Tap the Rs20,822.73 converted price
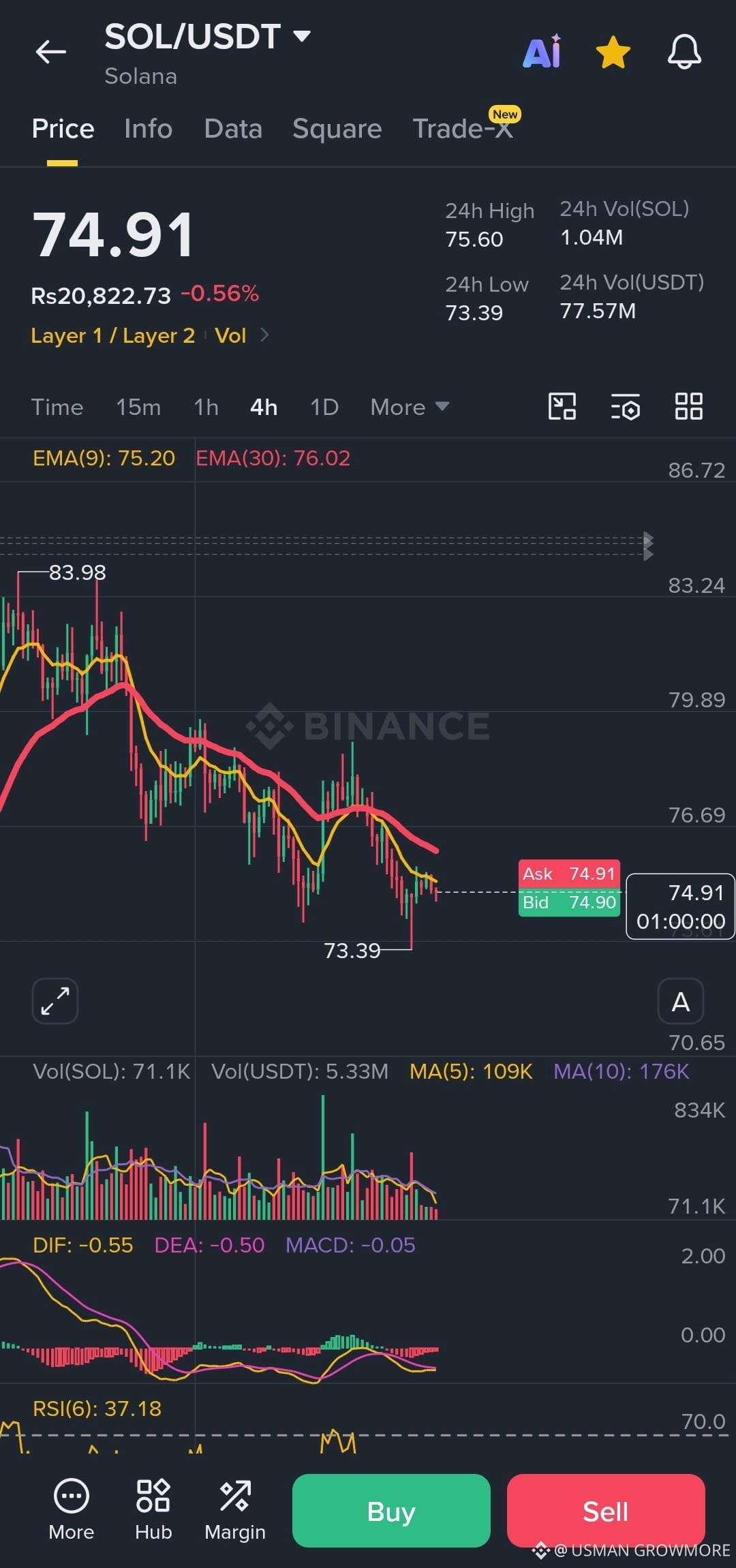Image resolution: width=736 pixels, height=1568 pixels. (101, 296)
